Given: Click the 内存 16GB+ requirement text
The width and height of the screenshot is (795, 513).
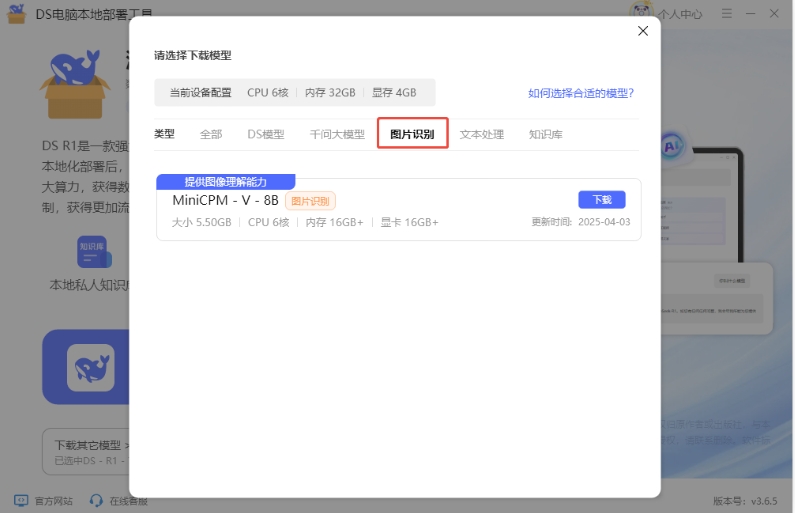Looking at the screenshot, I should tap(334, 222).
